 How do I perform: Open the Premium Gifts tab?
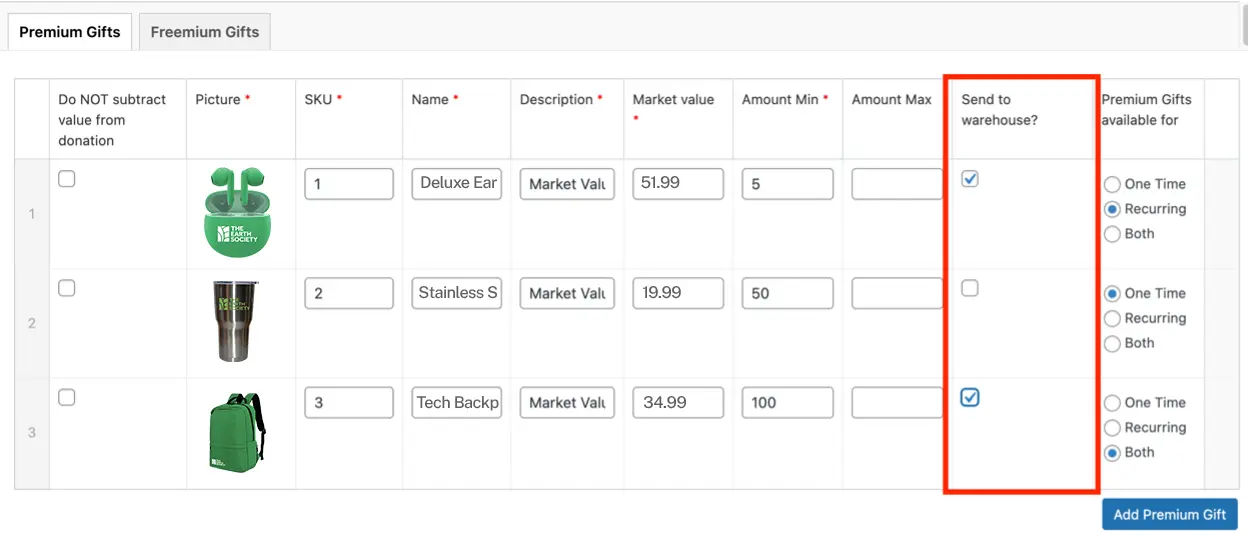point(70,32)
